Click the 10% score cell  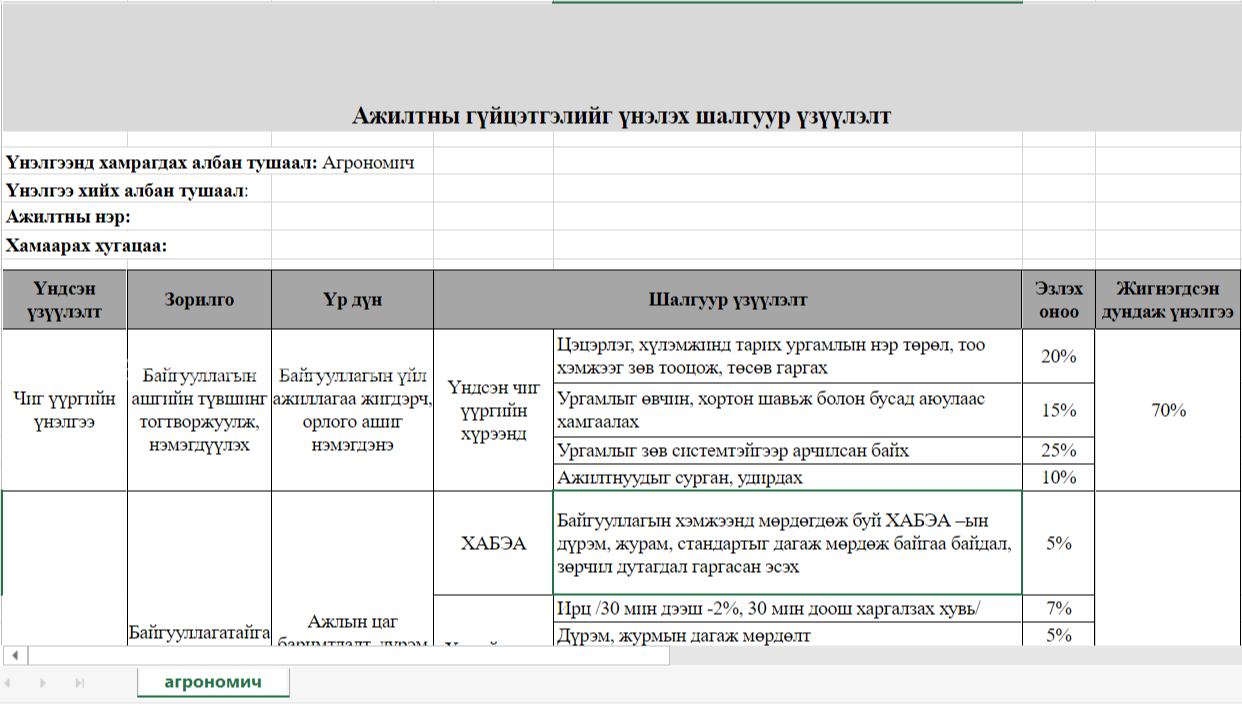1059,477
